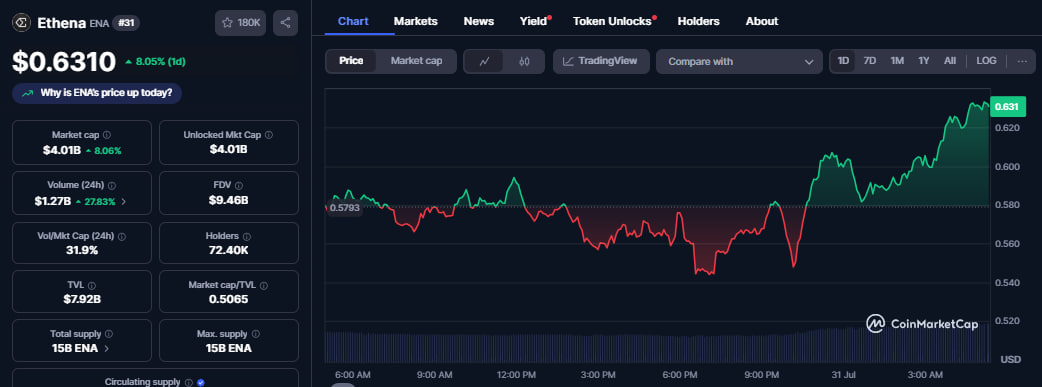The height and width of the screenshot is (387, 1042).
Task: Select the 7D time range
Action: coord(869,61)
